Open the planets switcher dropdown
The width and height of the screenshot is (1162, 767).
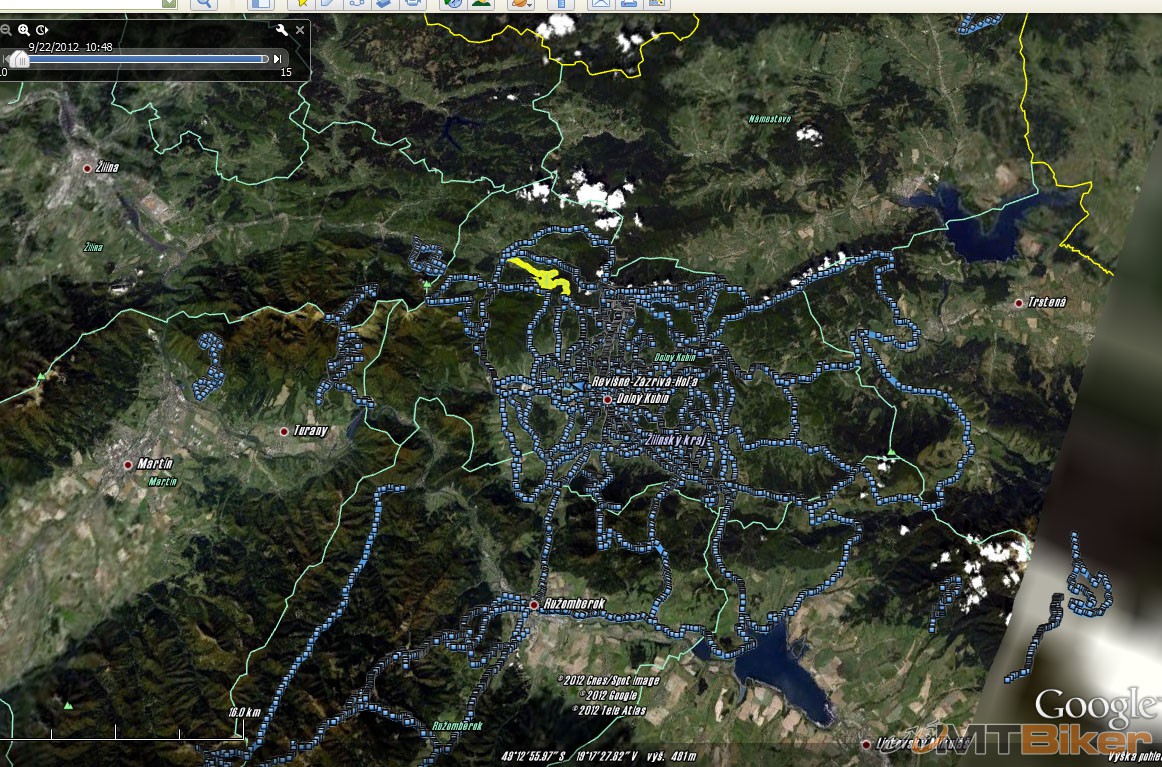(520, 4)
